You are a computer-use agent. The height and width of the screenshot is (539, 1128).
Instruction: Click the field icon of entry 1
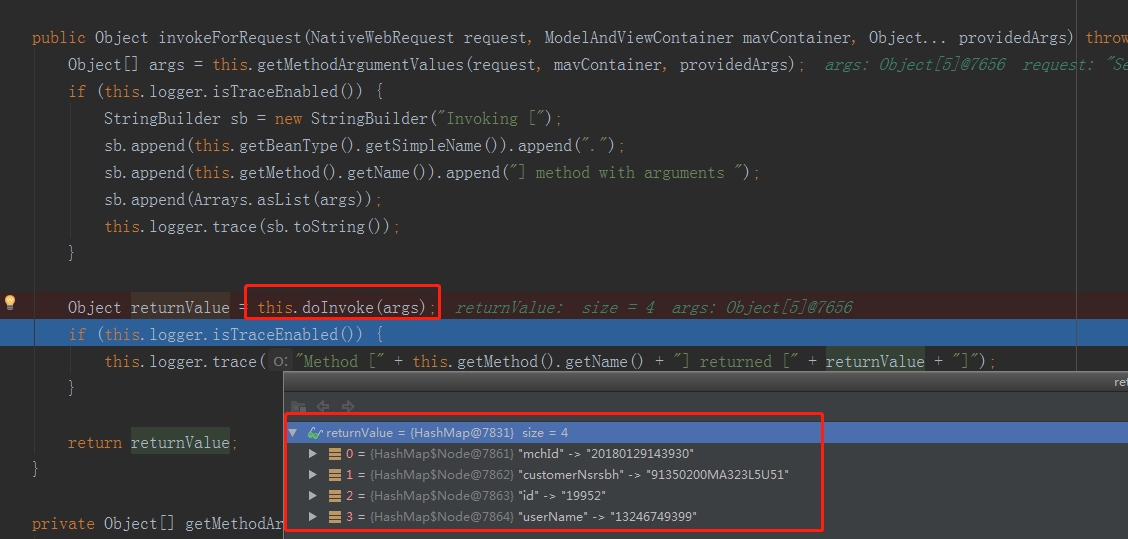click(x=335, y=475)
